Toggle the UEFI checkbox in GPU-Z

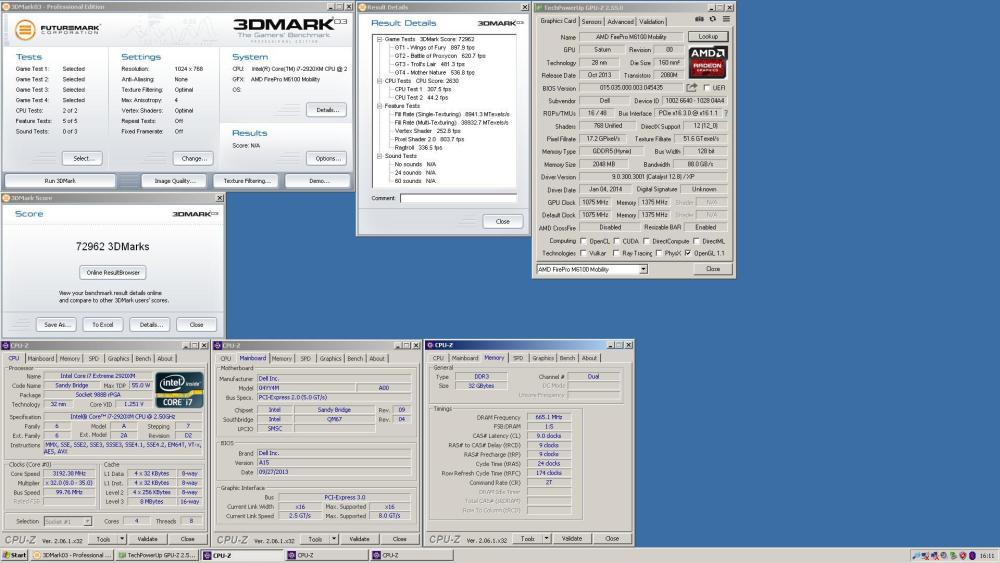[x=706, y=88]
